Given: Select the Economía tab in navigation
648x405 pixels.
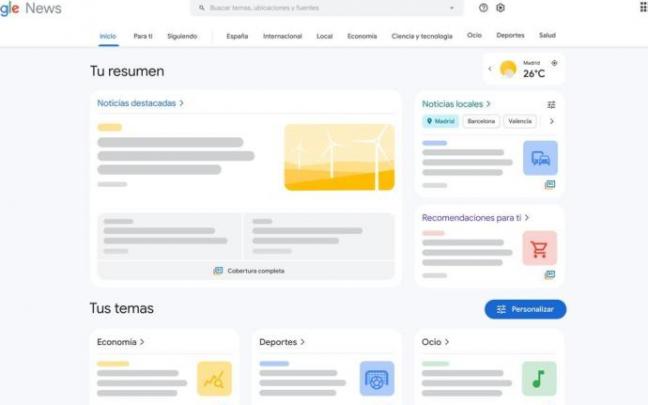Looking at the screenshot, I should pyautogui.click(x=362, y=36).
